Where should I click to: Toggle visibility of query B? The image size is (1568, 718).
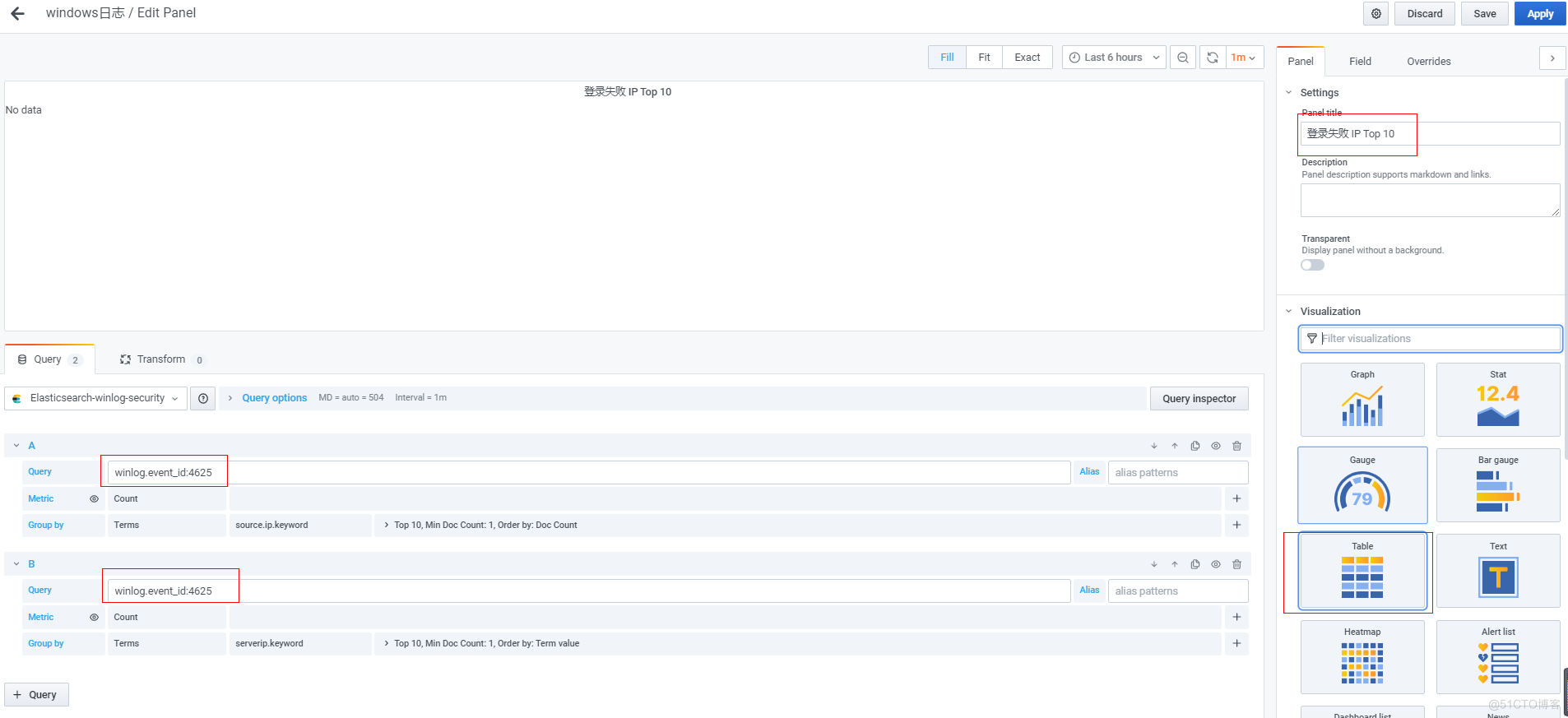pos(1216,564)
